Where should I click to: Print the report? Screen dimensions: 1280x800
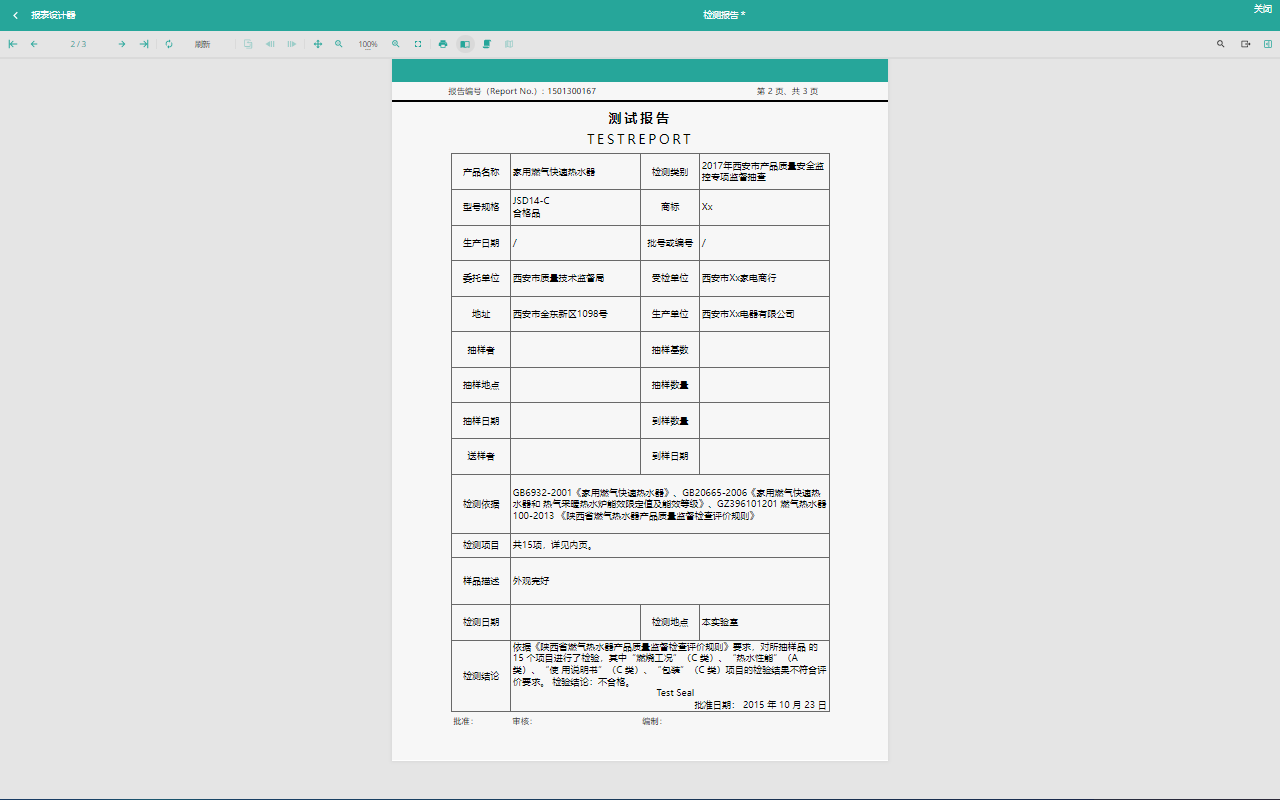pos(443,44)
